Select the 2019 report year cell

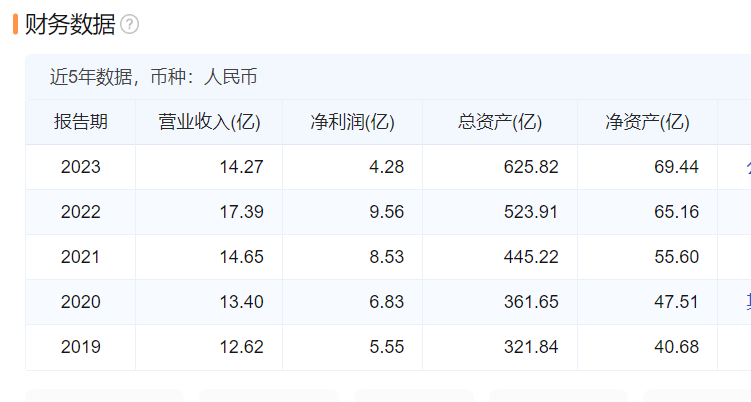tap(80, 347)
